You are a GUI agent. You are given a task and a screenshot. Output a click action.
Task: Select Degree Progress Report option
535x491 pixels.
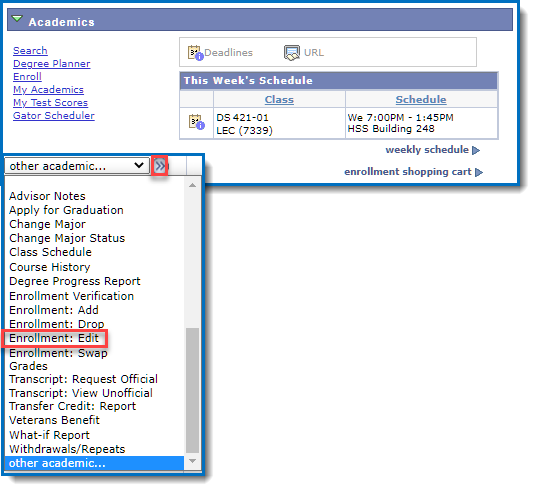[x=75, y=281]
